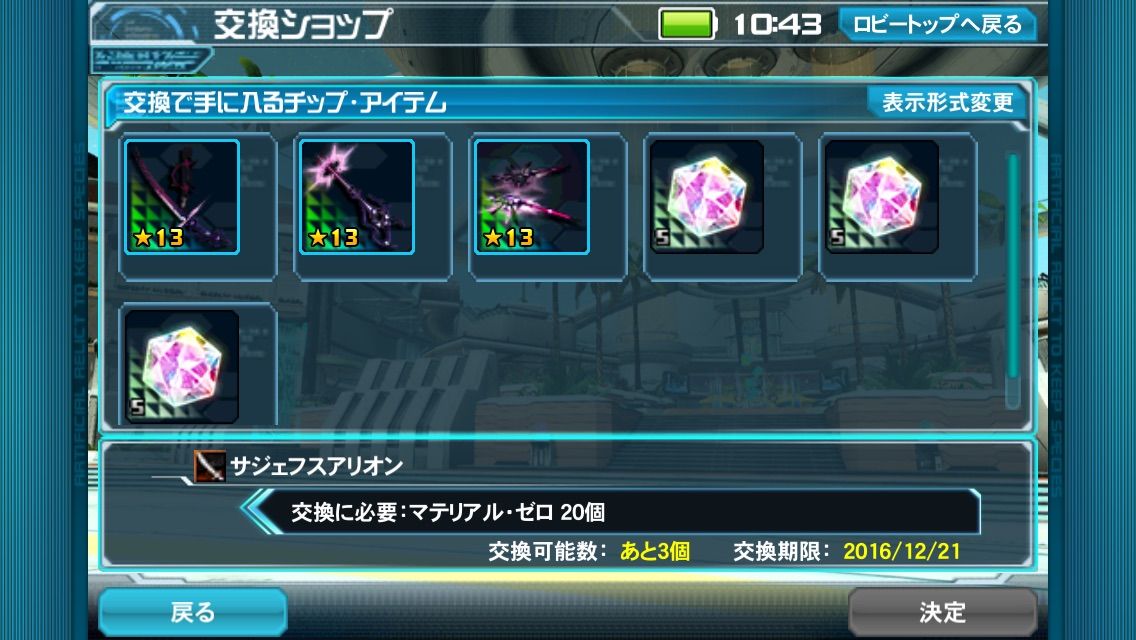Click the item list vertical scrollbar
Screen dimensions: 1136x640
(x=1013, y=279)
